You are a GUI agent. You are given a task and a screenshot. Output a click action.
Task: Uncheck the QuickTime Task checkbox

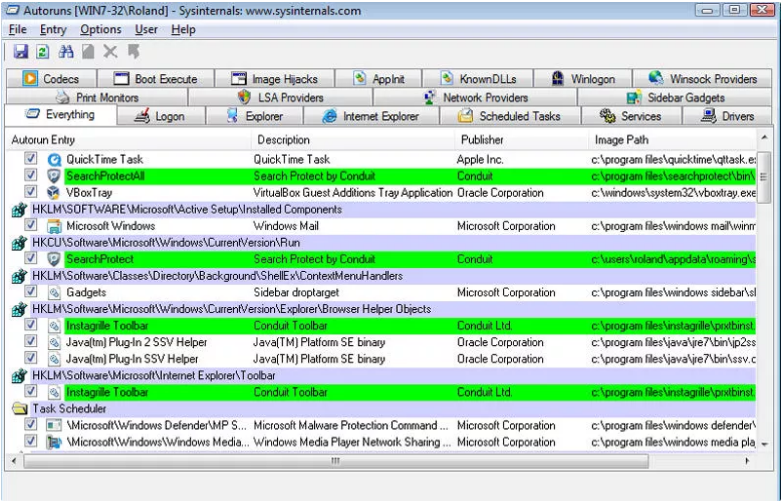click(x=31, y=158)
